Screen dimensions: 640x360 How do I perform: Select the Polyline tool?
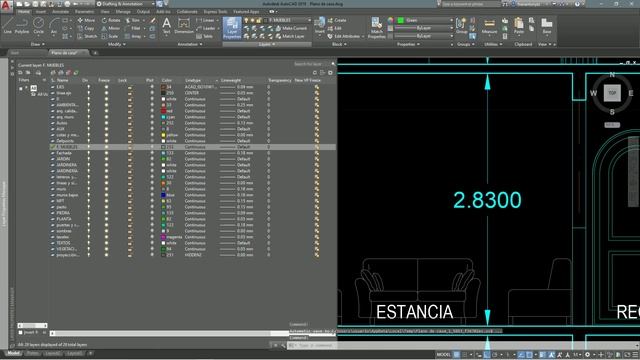(x=22, y=26)
